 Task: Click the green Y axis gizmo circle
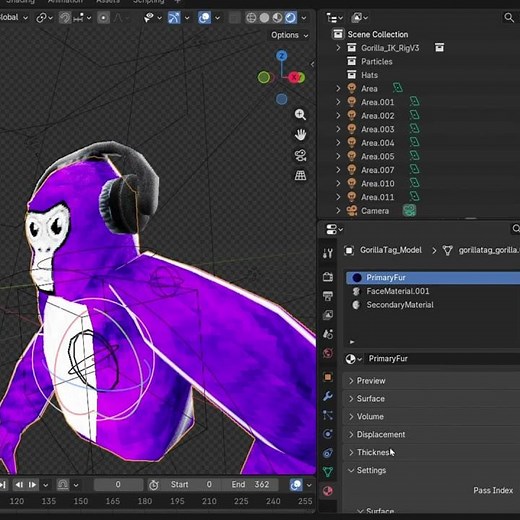pos(264,77)
